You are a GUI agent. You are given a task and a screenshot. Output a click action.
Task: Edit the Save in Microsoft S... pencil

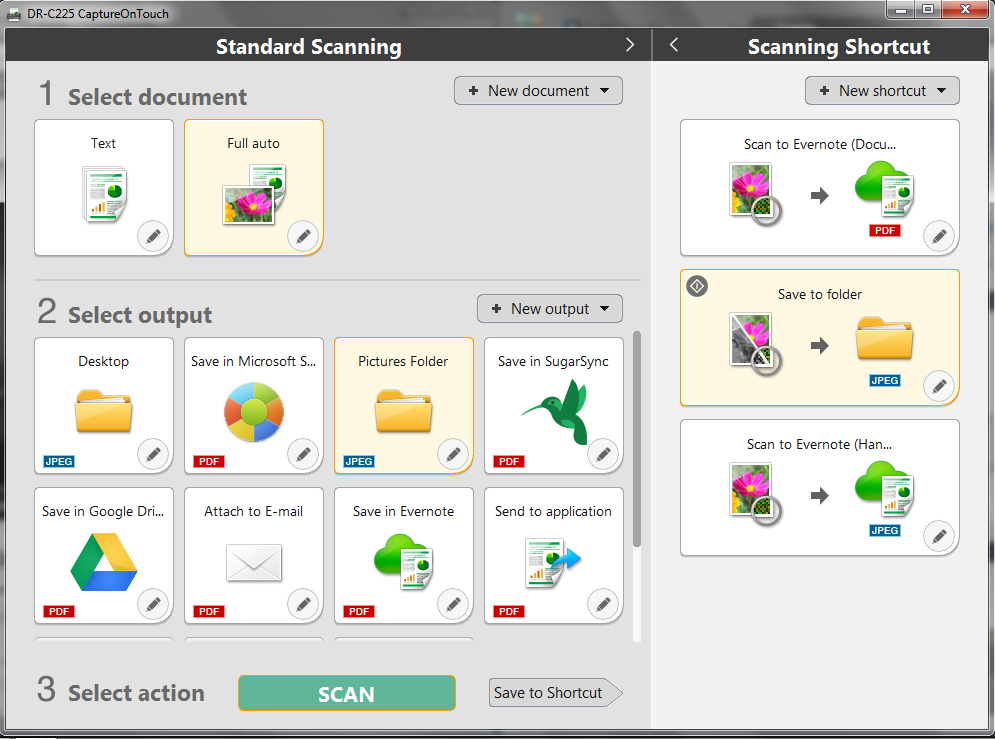[303, 454]
